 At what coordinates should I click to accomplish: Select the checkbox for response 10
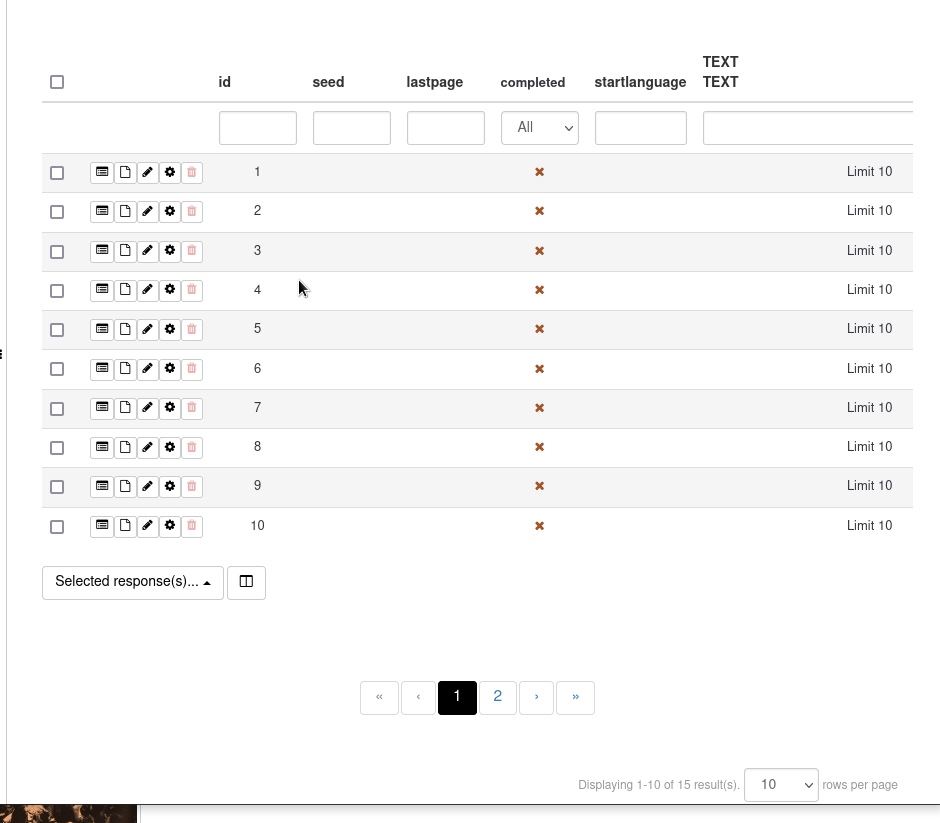tap(57, 527)
